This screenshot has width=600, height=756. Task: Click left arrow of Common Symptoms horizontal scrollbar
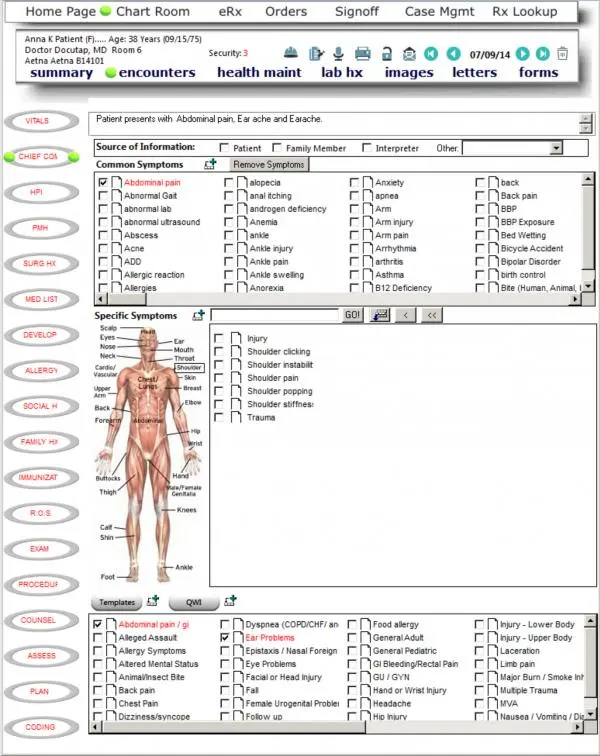[100, 299]
